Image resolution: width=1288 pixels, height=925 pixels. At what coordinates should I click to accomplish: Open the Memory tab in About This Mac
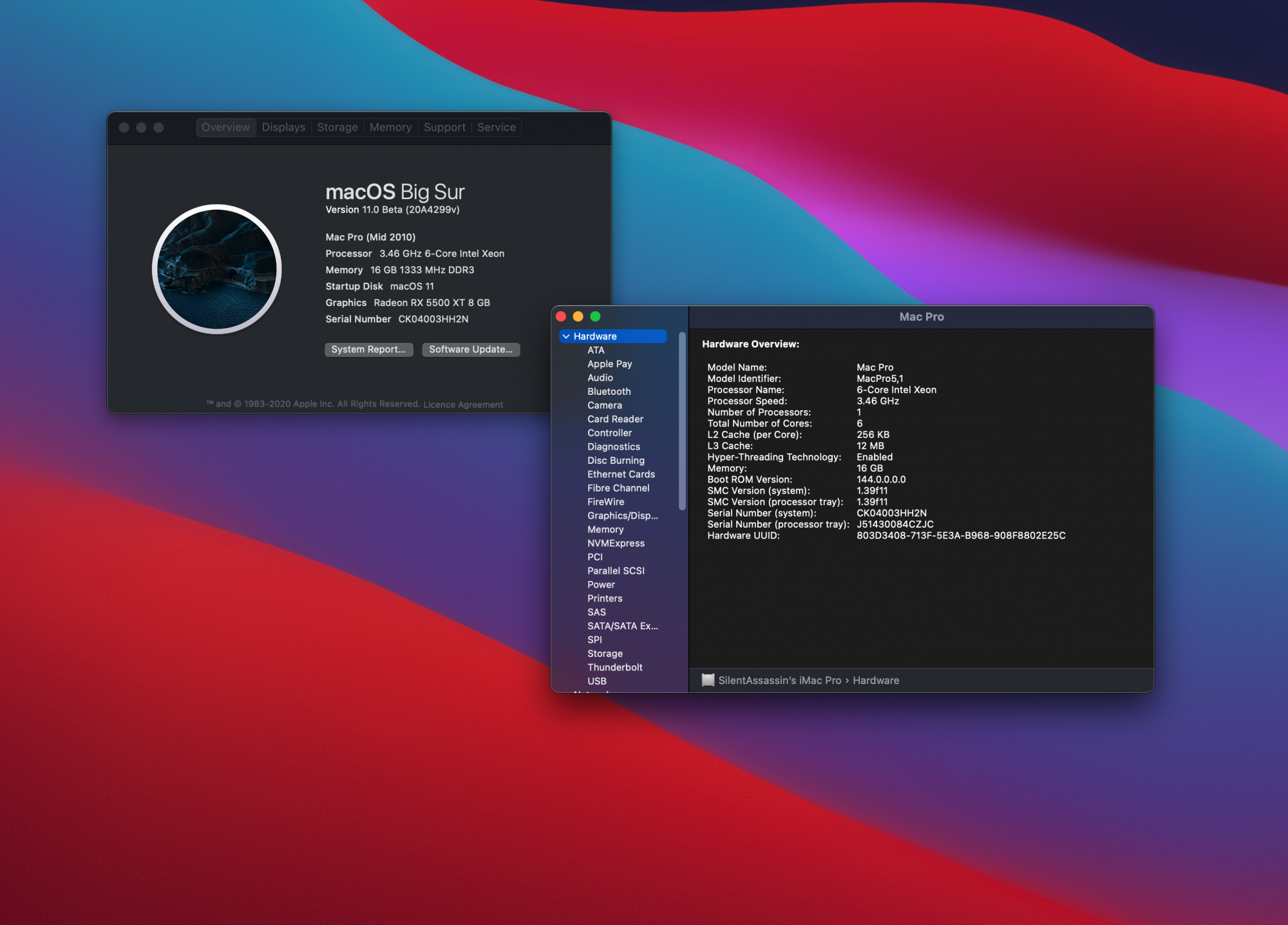390,128
